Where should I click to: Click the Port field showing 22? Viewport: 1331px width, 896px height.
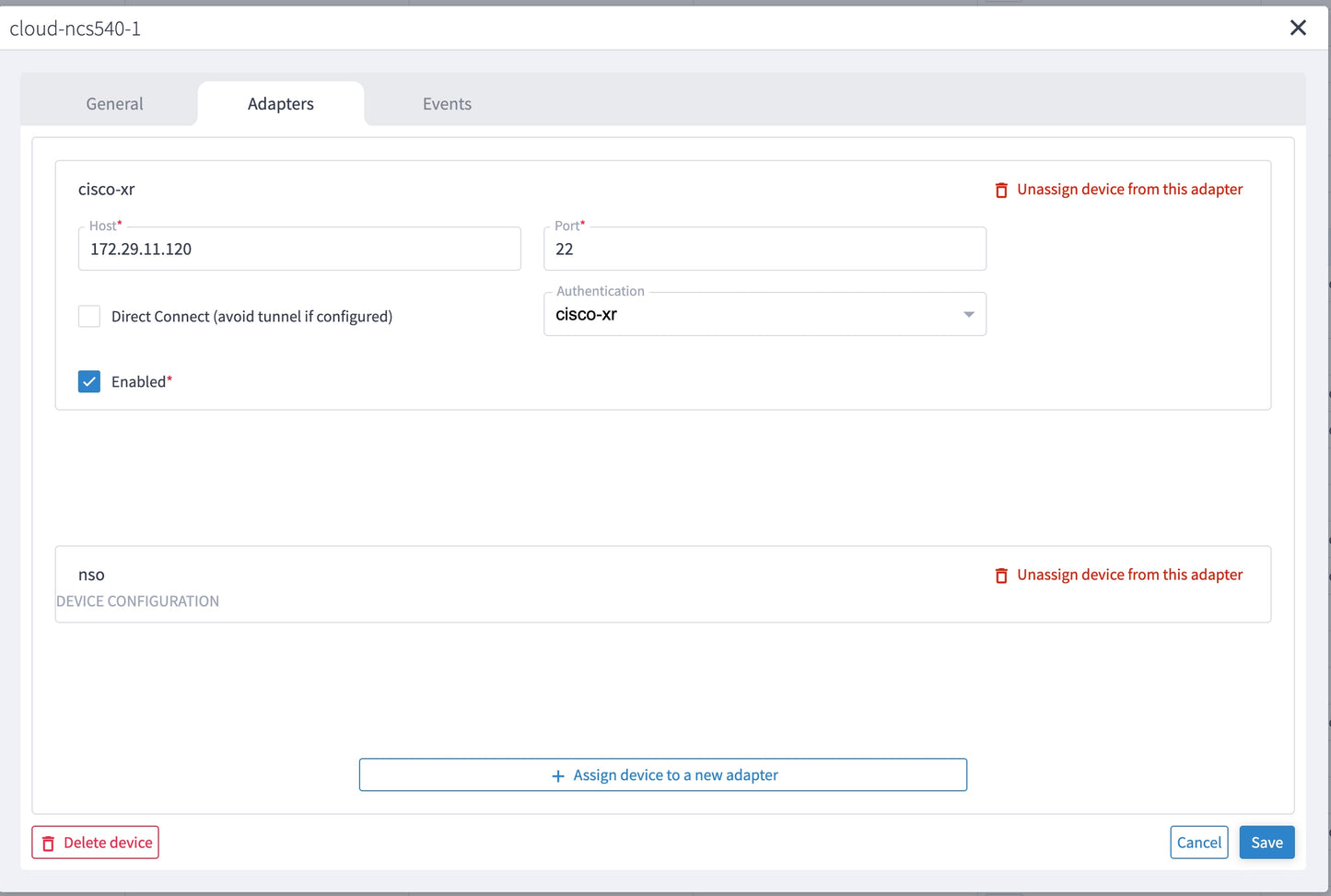coord(765,249)
